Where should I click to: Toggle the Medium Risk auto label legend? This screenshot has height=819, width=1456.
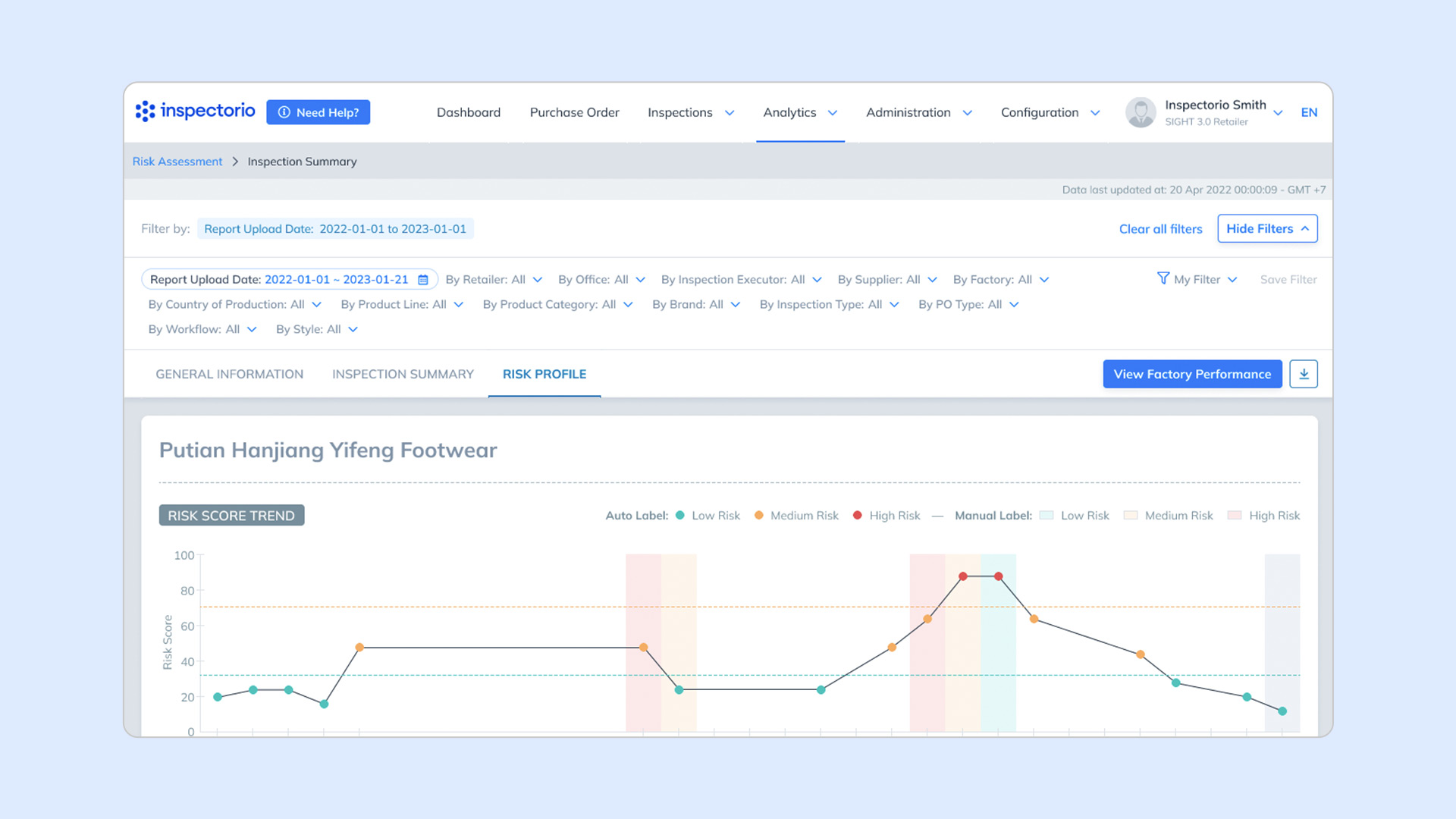[758, 515]
